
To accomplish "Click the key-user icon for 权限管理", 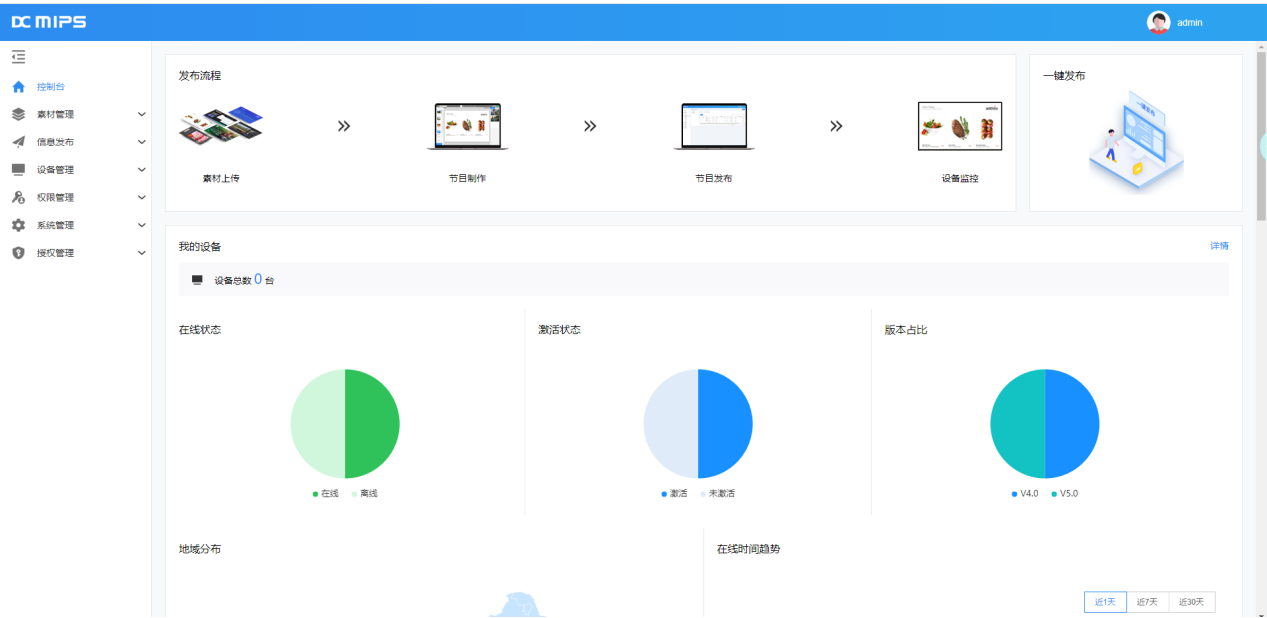I will 18,198.
